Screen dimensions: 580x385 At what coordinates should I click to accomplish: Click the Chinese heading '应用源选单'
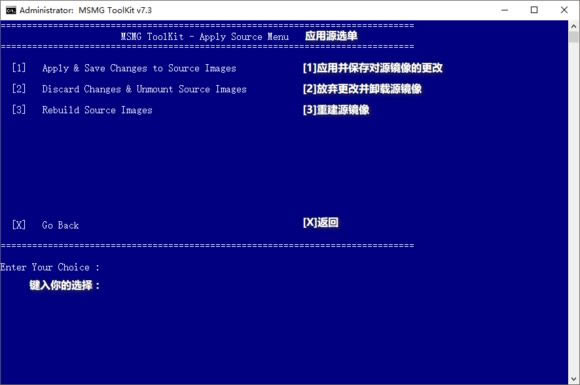[x=331, y=36]
